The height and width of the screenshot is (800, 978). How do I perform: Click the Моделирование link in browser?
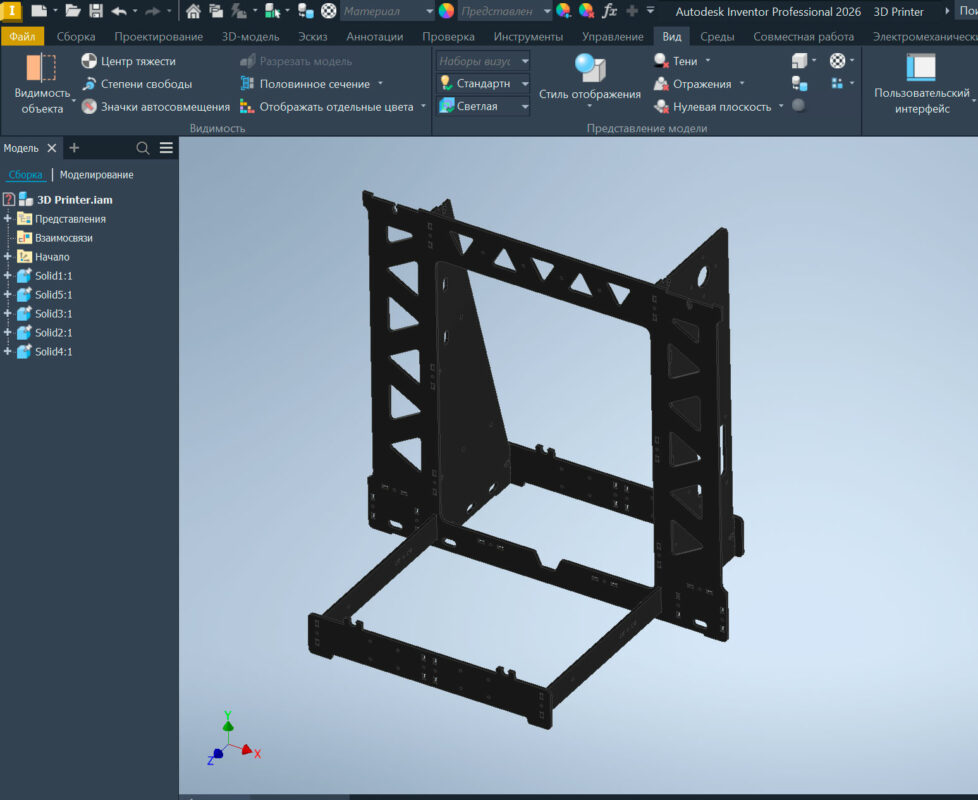point(96,175)
